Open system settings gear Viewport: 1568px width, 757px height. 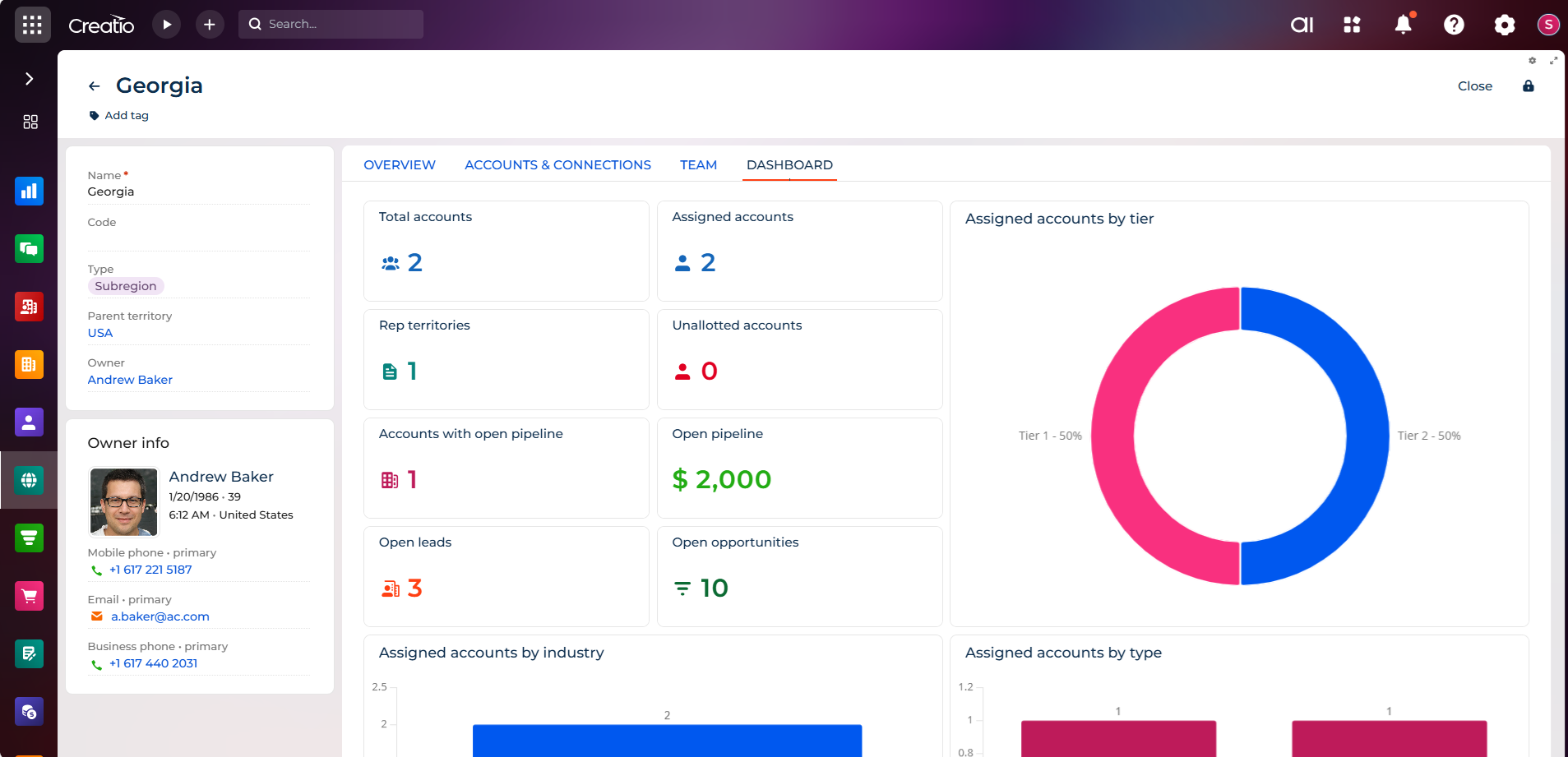point(1505,25)
